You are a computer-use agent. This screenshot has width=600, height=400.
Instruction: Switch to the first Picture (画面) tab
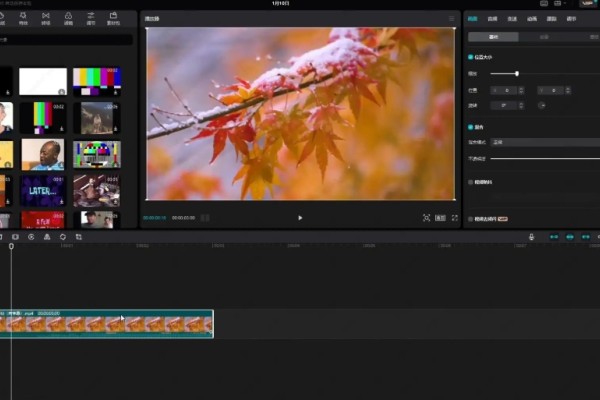point(473,18)
